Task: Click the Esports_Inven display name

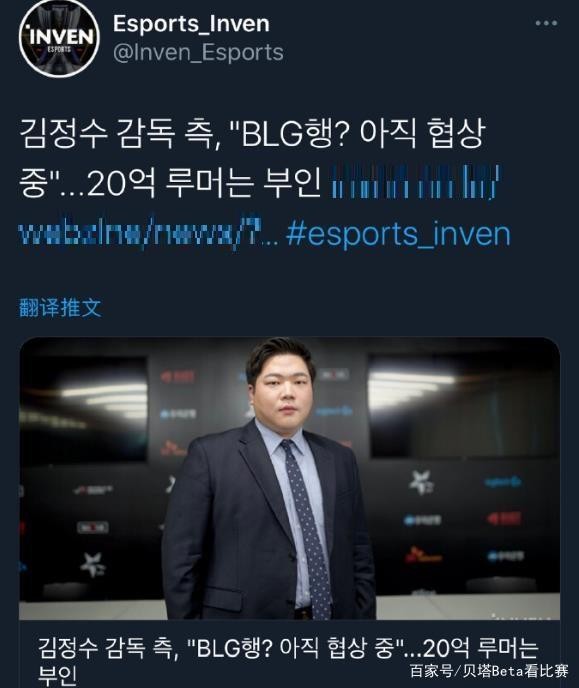Action: 191,24
